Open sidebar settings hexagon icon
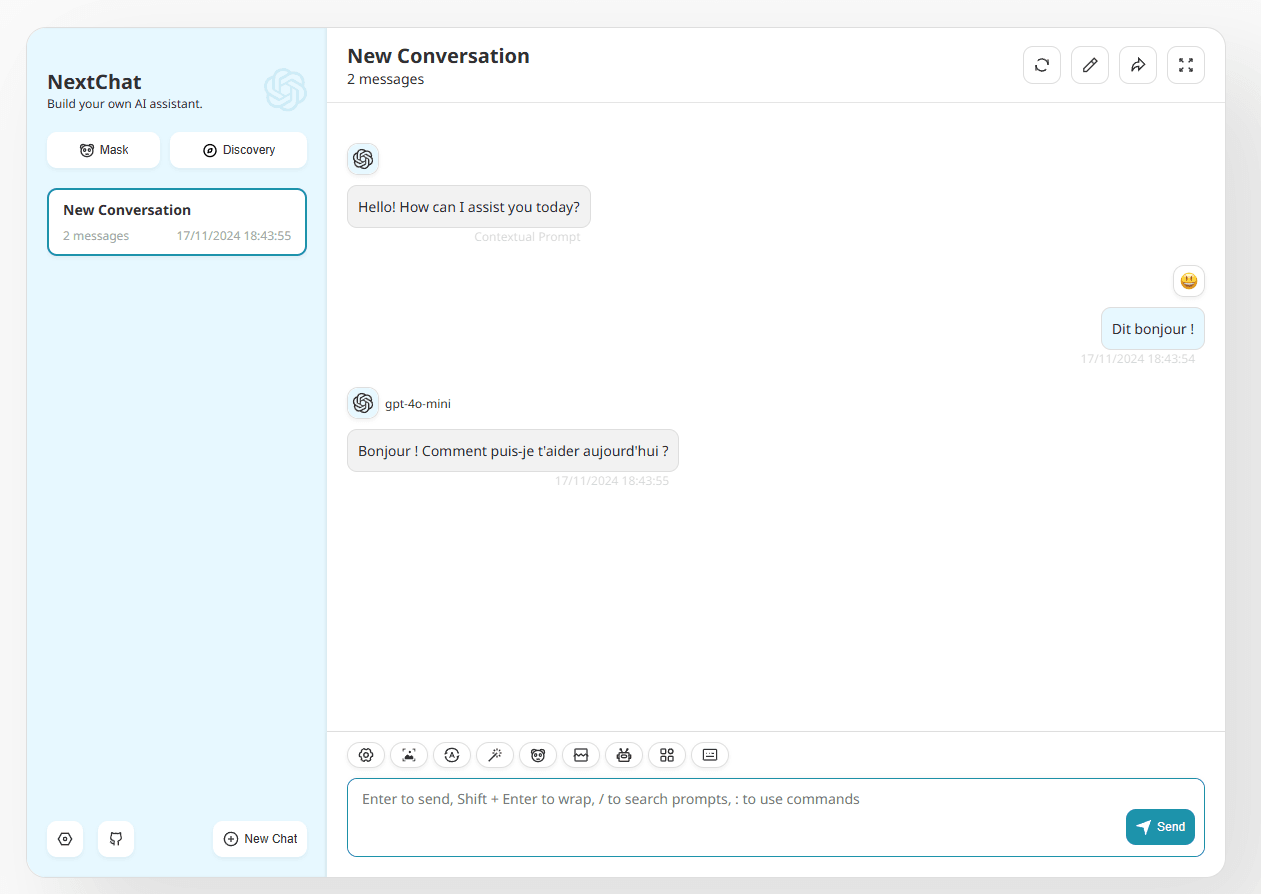The height and width of the screenshot is (894, 1261). 65,839
